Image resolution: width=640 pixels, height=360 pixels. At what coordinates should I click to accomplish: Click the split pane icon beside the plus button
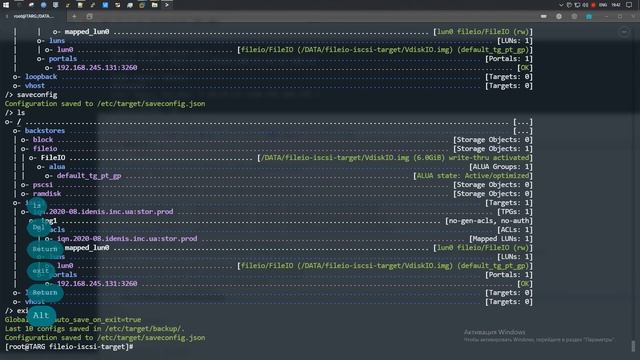coord(89,16)
